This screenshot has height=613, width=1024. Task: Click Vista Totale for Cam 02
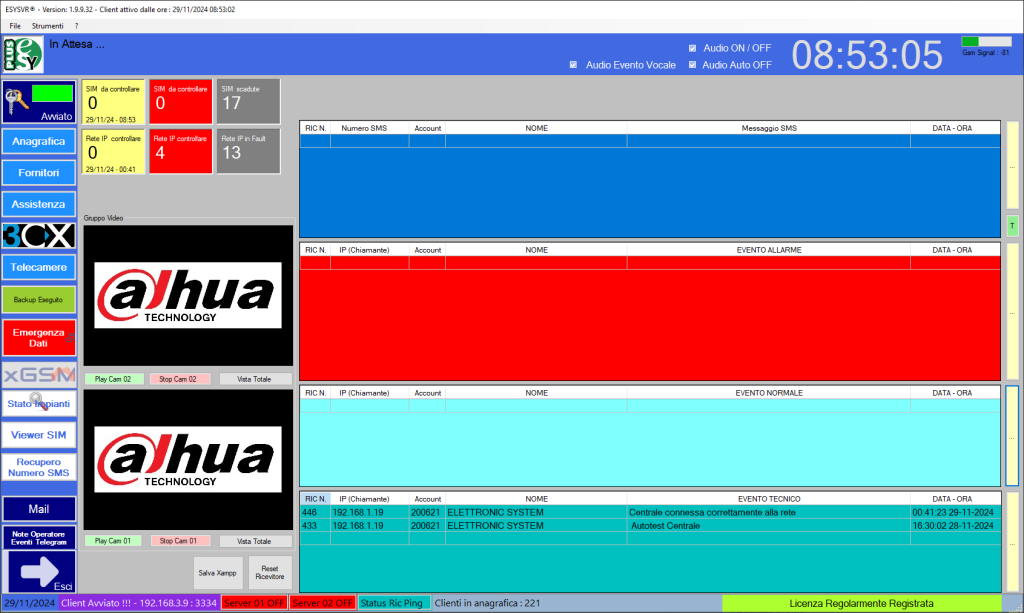pos(255,379)
